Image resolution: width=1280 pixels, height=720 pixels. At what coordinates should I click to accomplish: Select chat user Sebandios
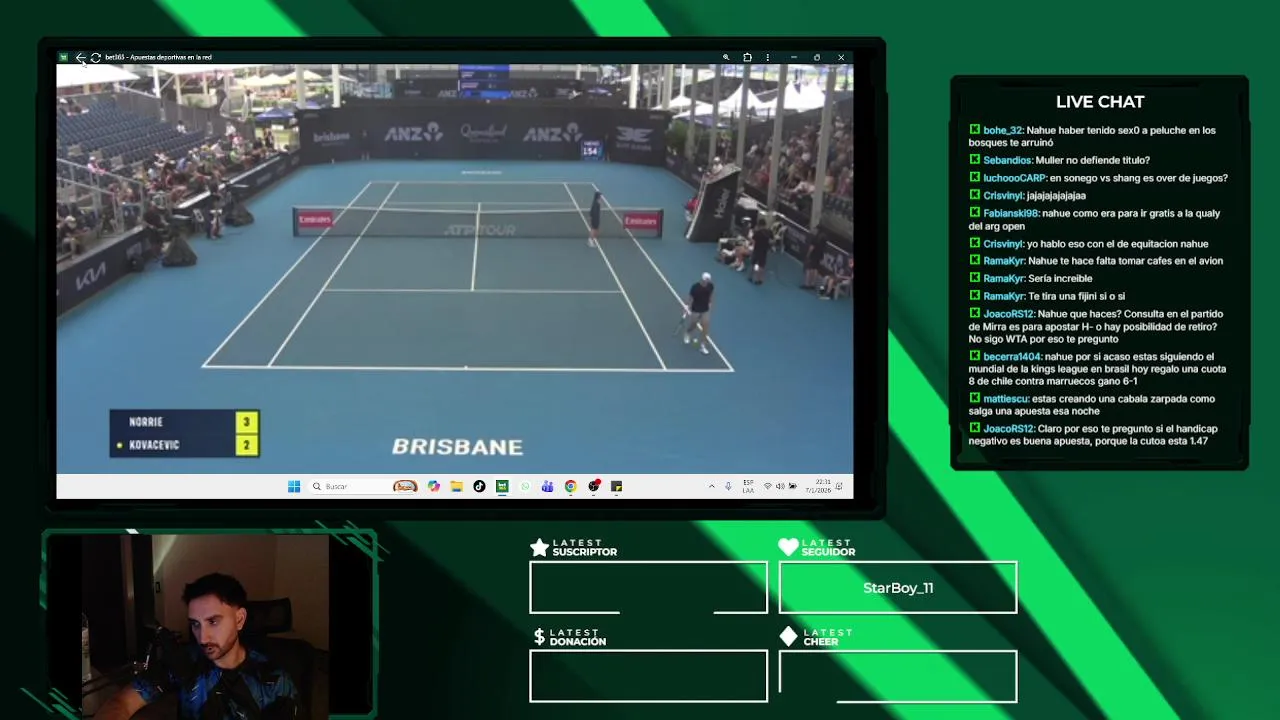[x=1007, y=160]
